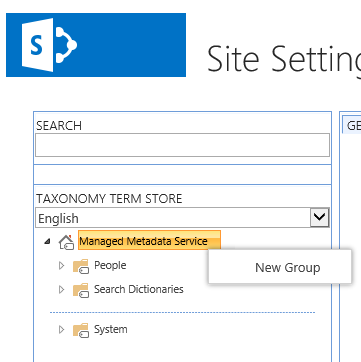Expand the Search Dictionaries group
This screenshot has height=362, width=361.
[x=61, y=290]
